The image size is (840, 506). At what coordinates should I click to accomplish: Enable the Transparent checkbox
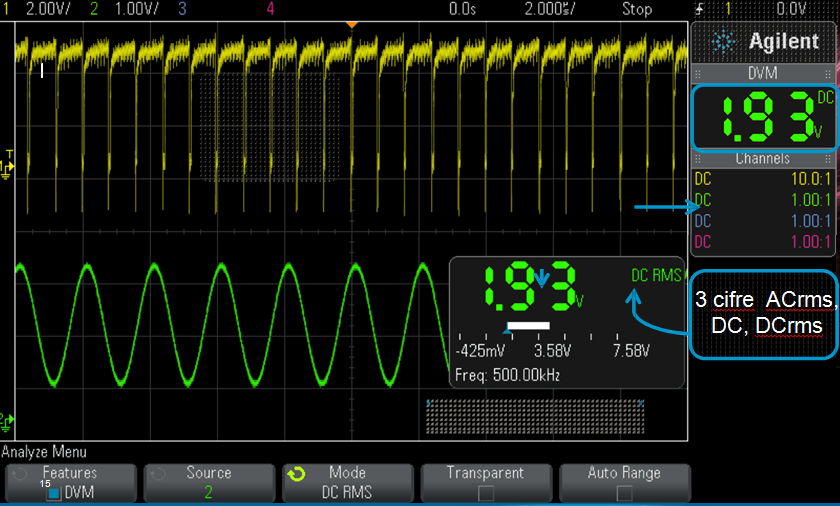(x=484, y=492)
